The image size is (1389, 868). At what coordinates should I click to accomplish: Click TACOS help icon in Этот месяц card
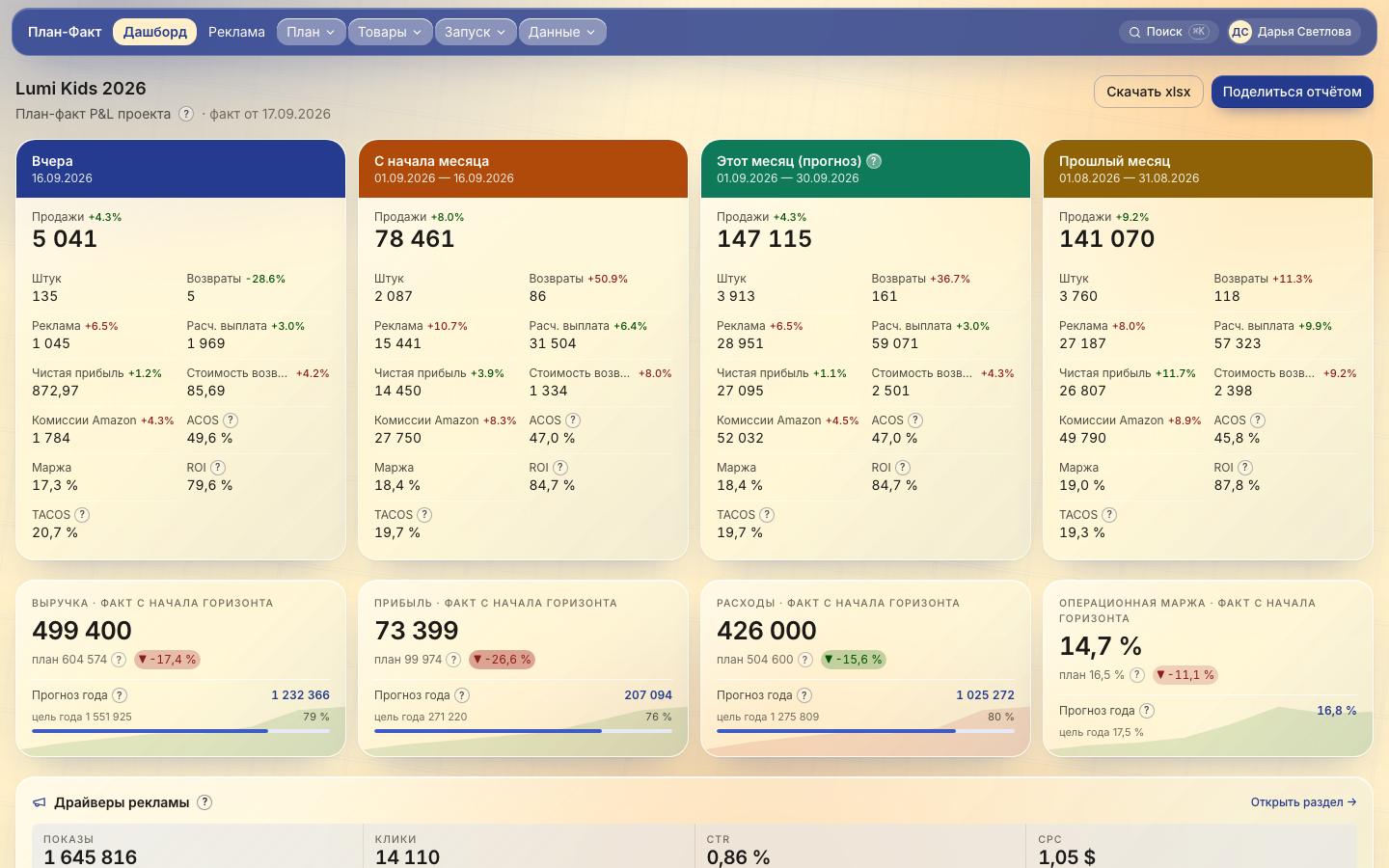(767, 515)
